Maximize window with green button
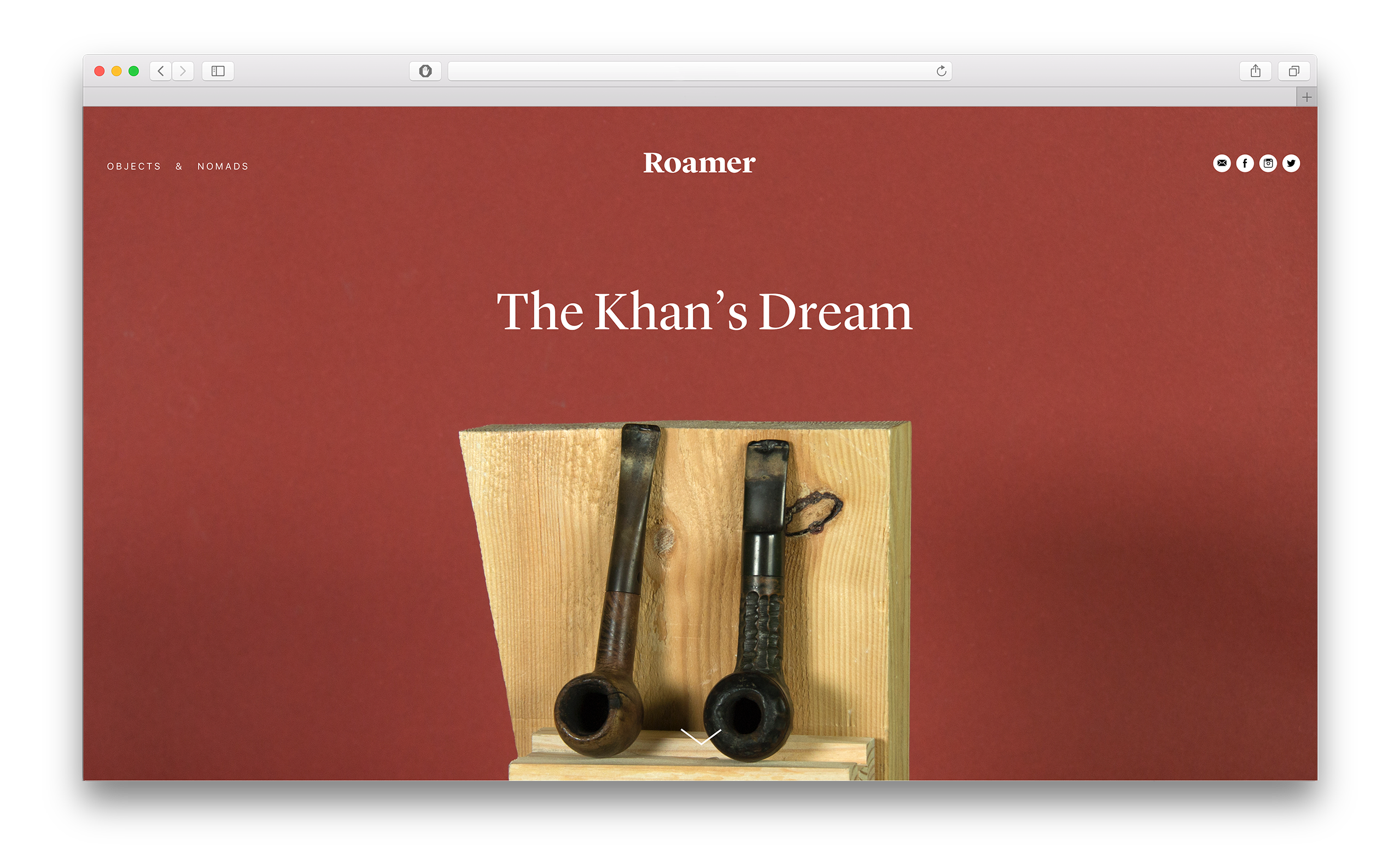This screenshot has width=1400, height=846. click(x=133, y=71)
